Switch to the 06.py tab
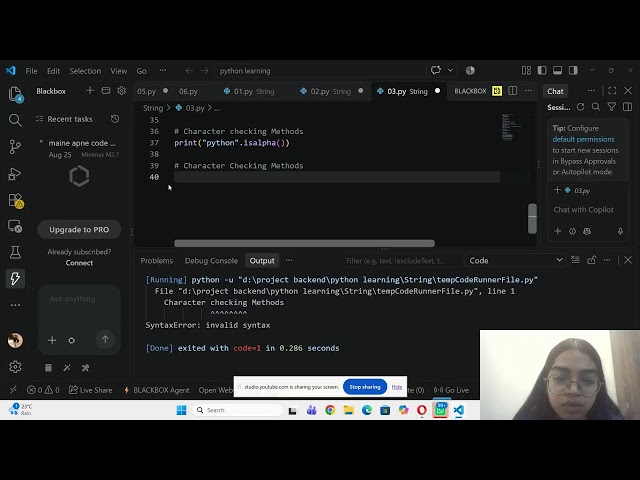 point(188,91)
